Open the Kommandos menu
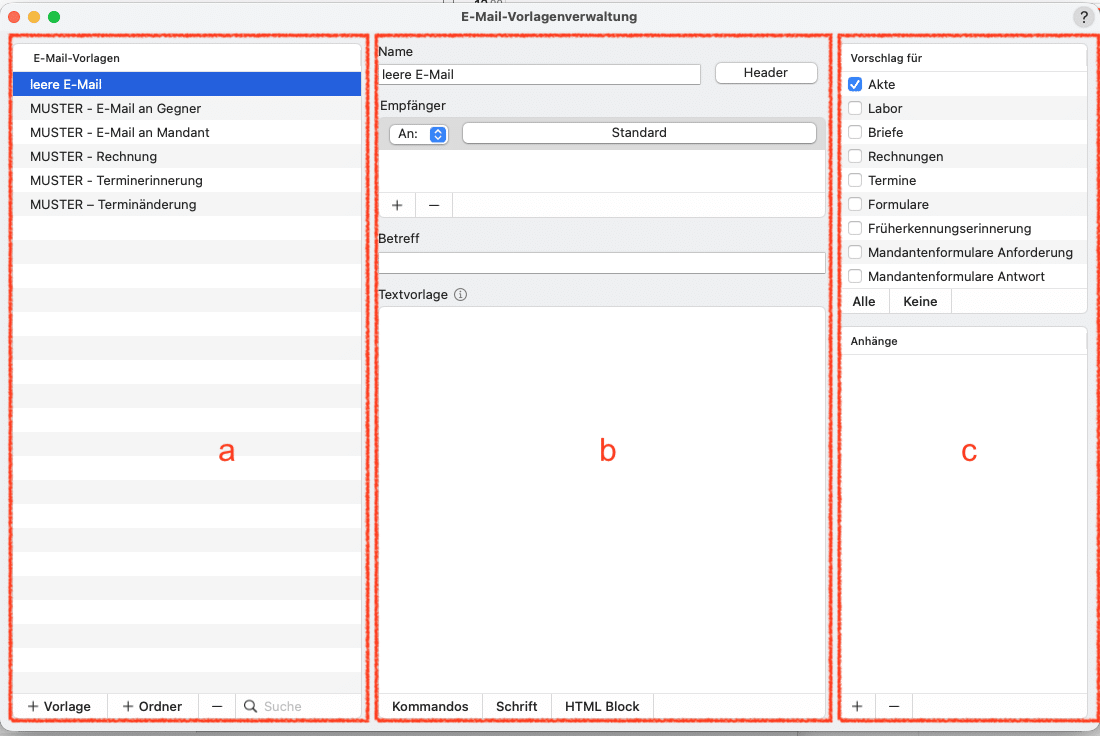1100x736 pixels. (430, 706)
